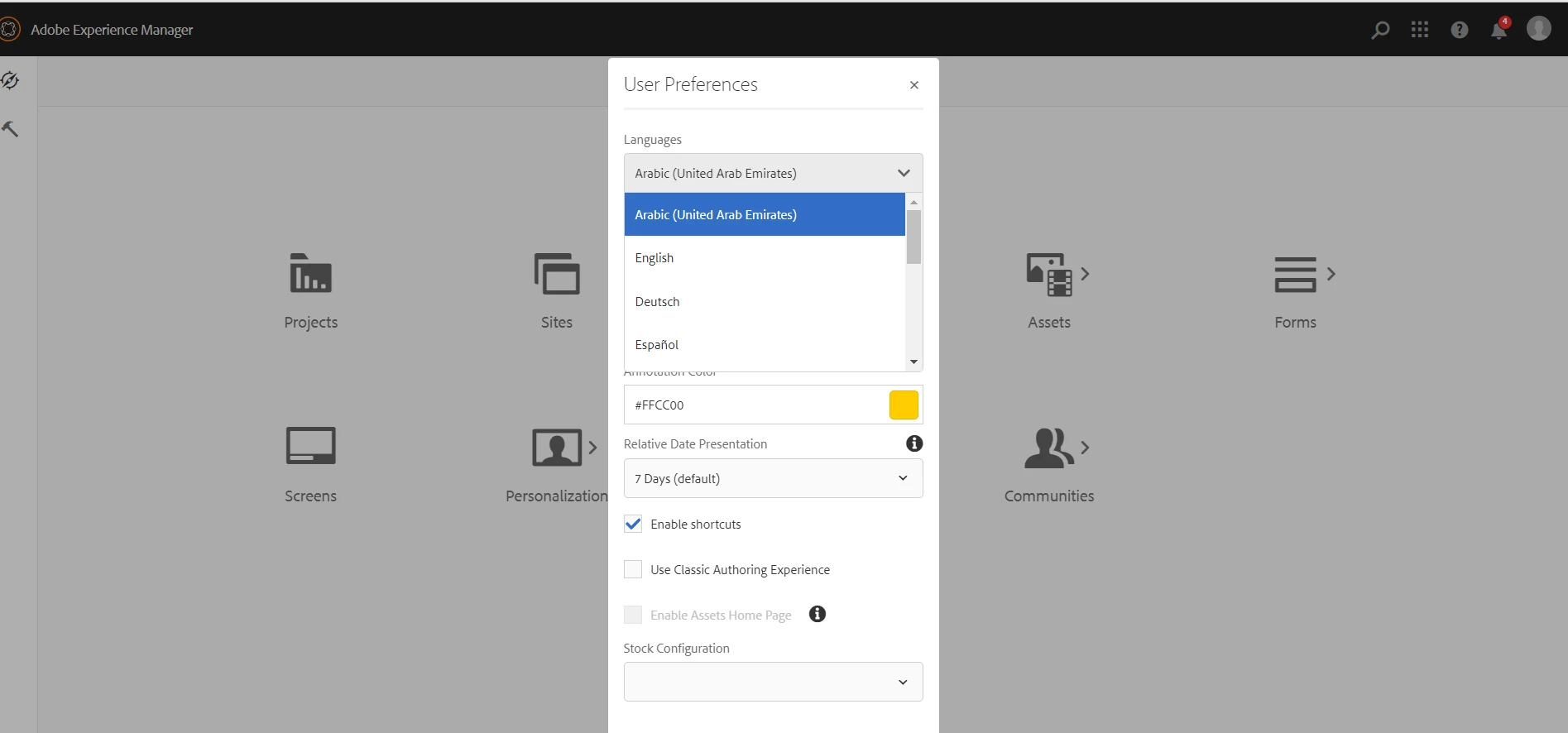The image size is (1568, 733).
Task: Click the Sites label
Action: (x=557, y=323)
